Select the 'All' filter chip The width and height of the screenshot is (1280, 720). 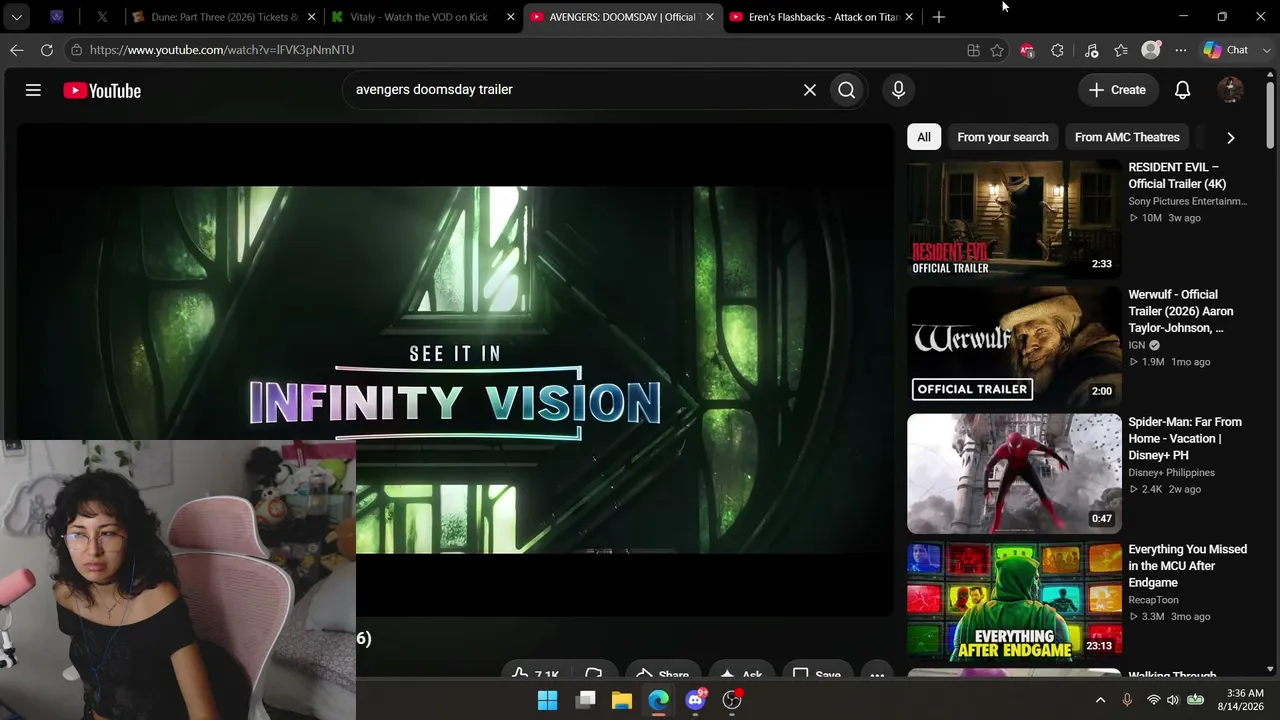point(924,137)
